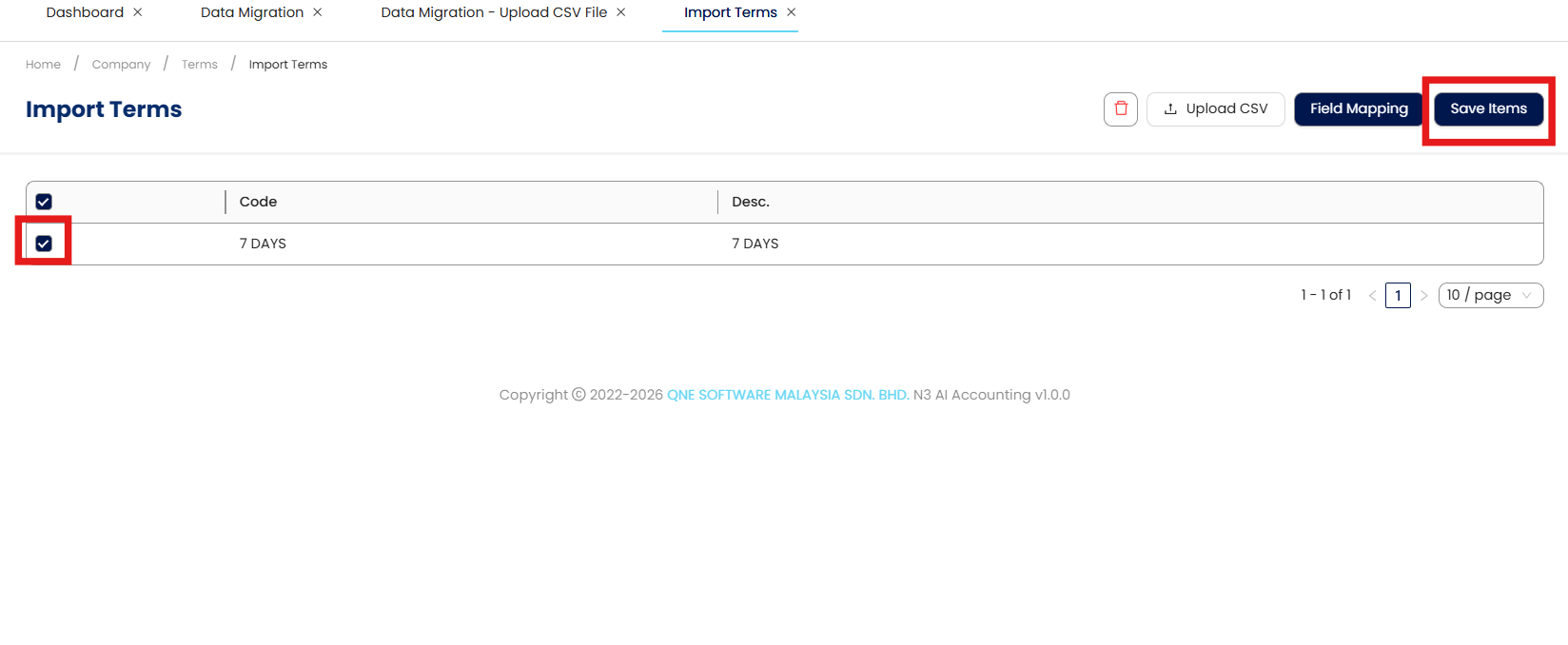Image resolution: width=1568 pixels, height=645 pixels.
Task: Uncheck the 7 DAYS row checkbox
Action: pyautogui.click(x=44, y=244)
